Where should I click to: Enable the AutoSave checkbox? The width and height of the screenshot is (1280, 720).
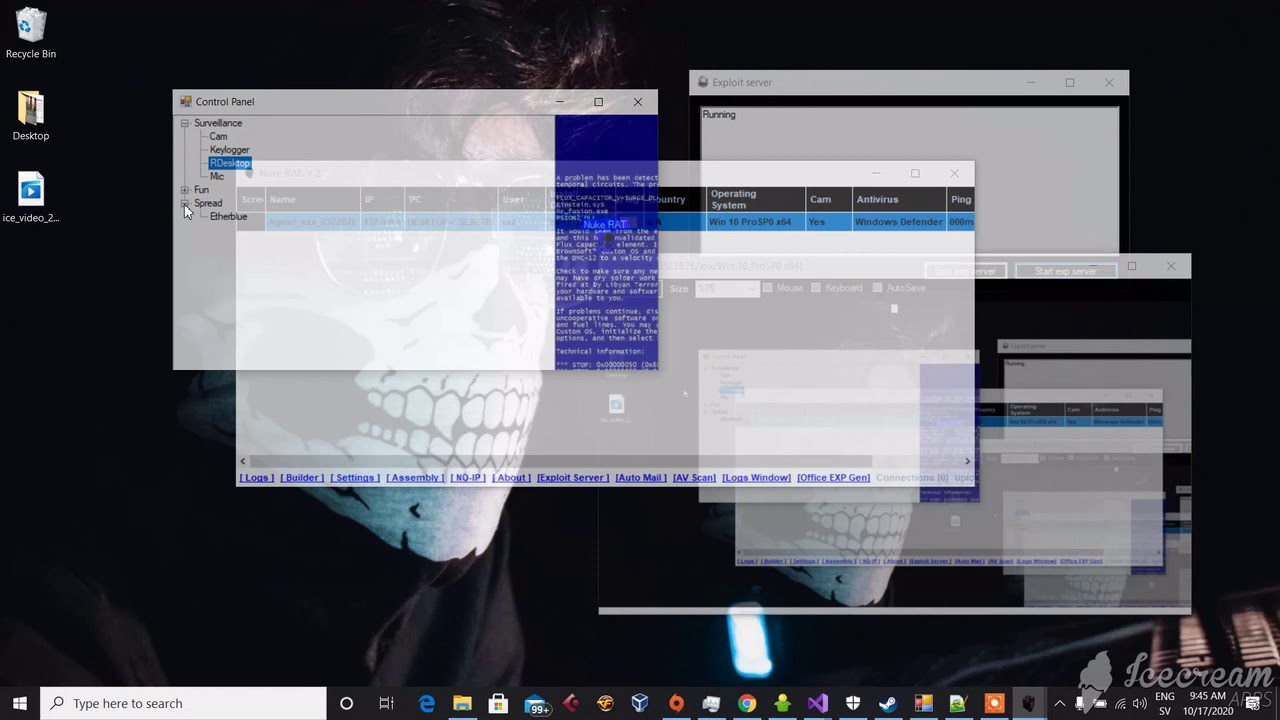pyautogui.click(x=877, y=288)
